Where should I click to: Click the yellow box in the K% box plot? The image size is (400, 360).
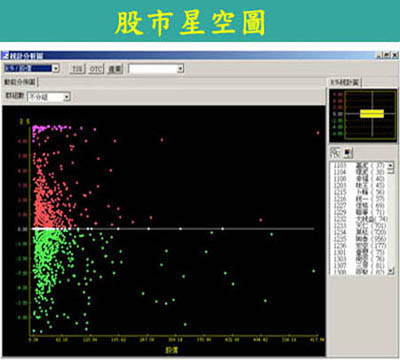coord(372,114)
